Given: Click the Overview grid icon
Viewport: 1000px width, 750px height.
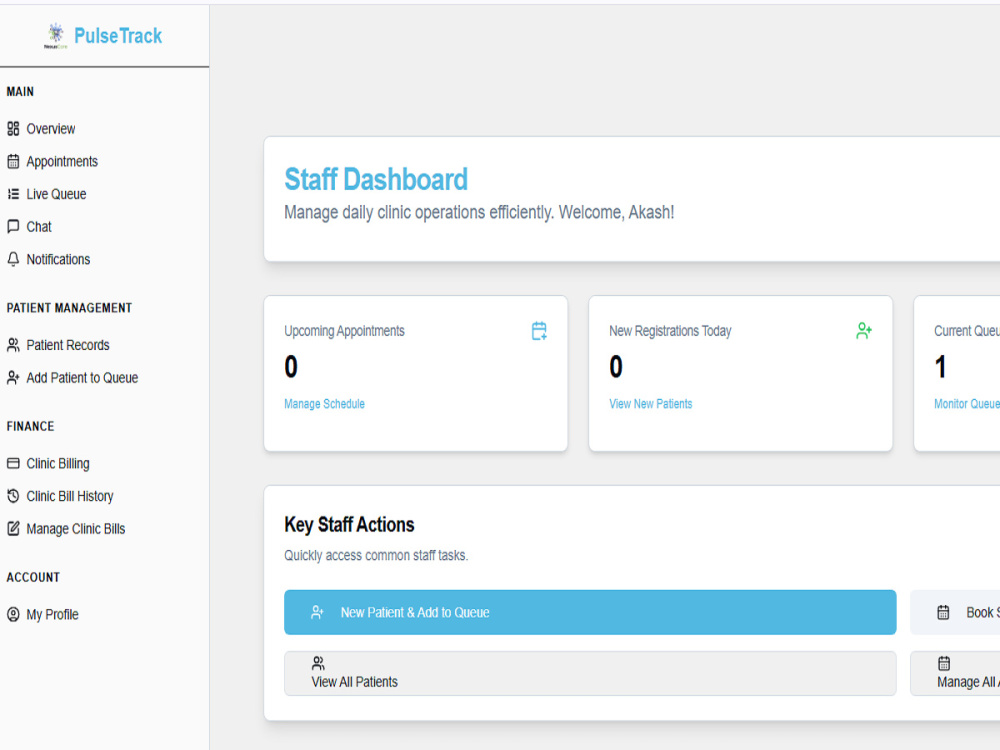Looking at the screenshot, I should (x=13, y=129).
